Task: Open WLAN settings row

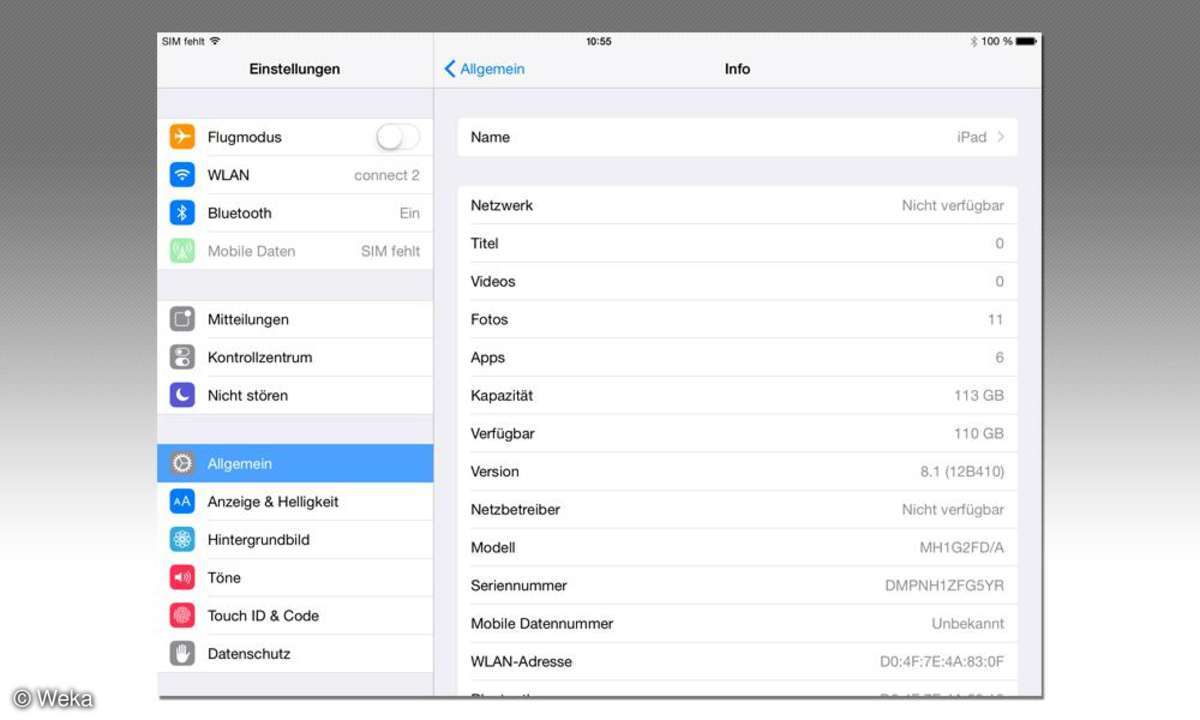Action: 295,175
